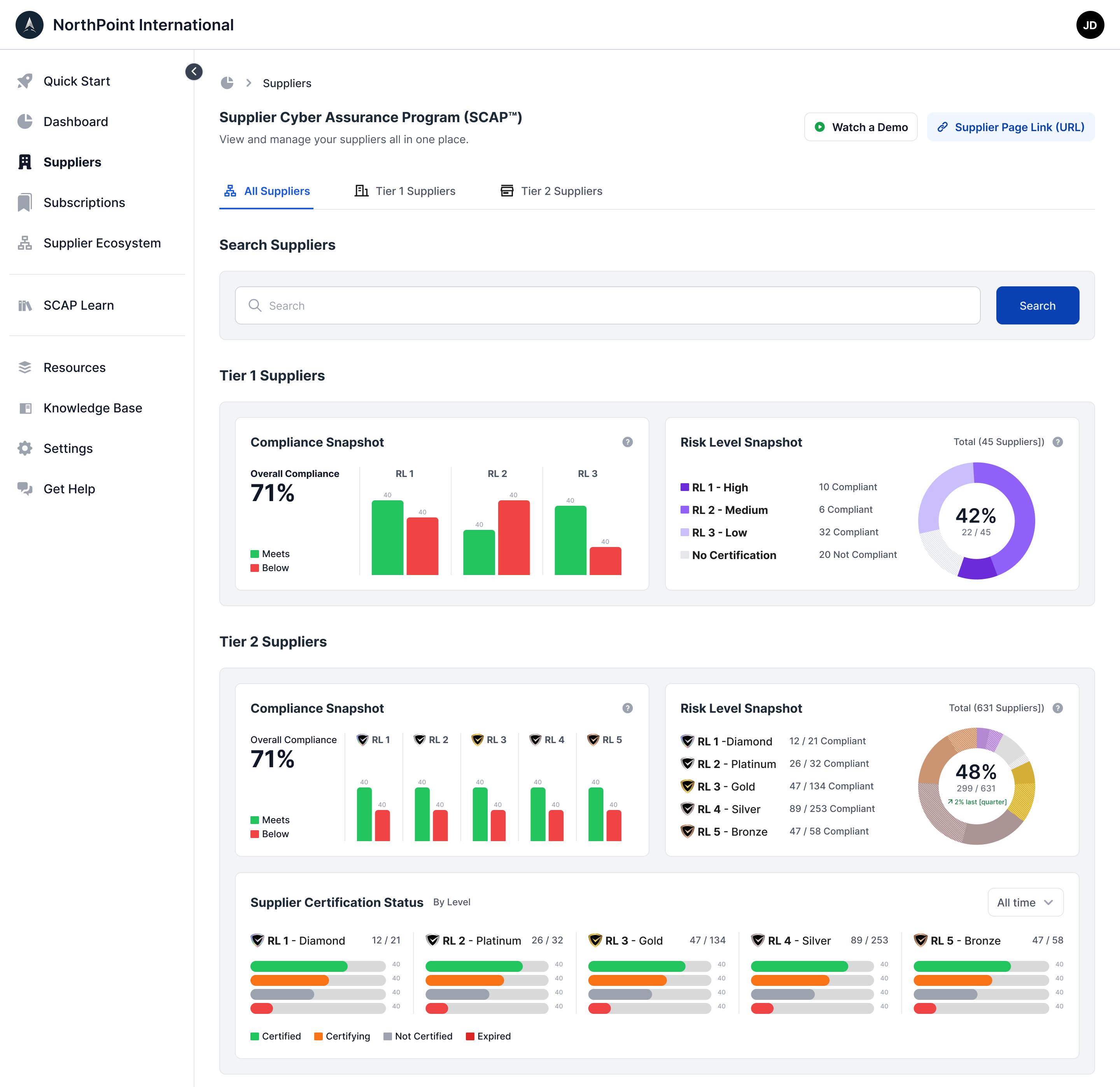Click help icon beside Total (631 Suppliers)
This screenshot has height=1087, width=1120.
[x=1058, y=708]
